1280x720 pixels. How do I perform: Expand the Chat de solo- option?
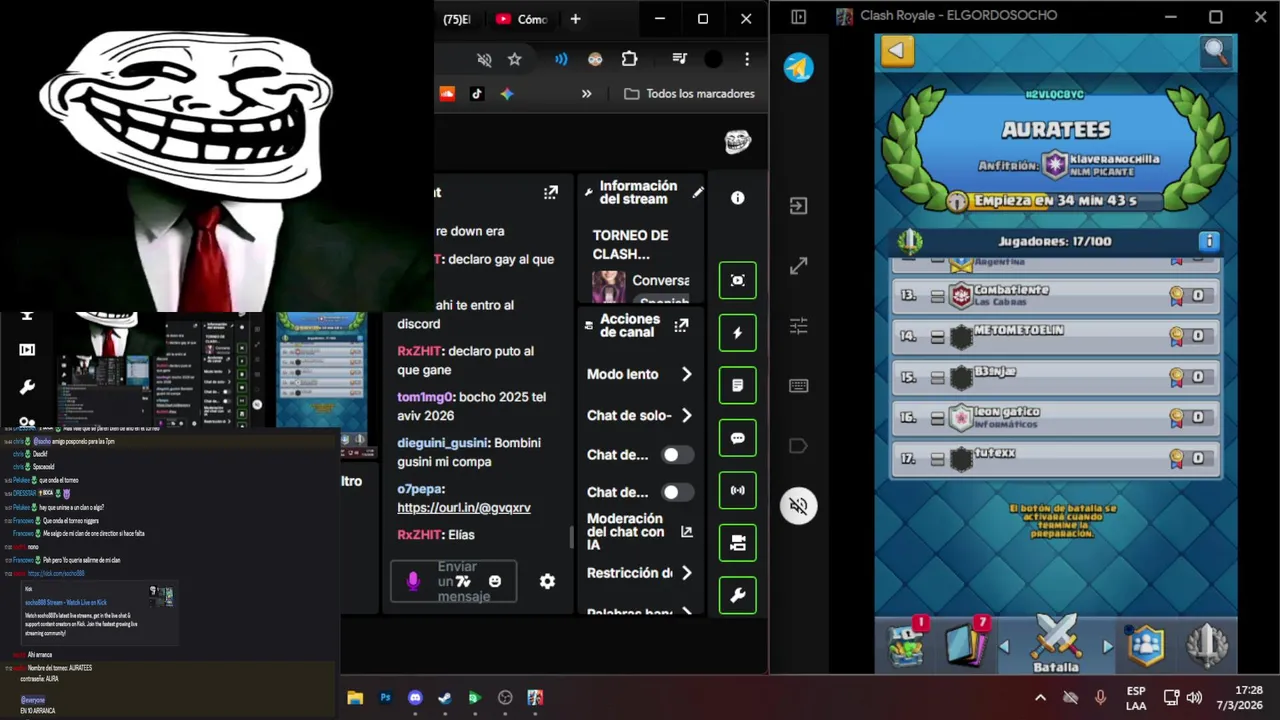[x=640, y=415]
